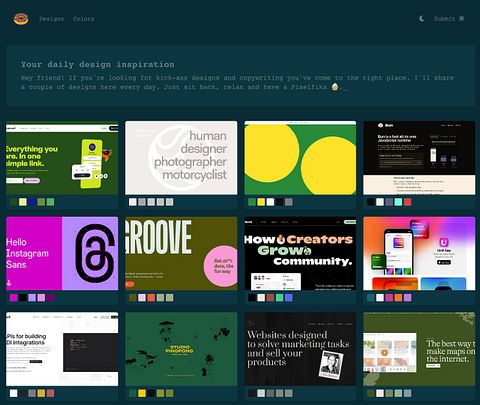Click the icon beside Submit

point(461,19)
